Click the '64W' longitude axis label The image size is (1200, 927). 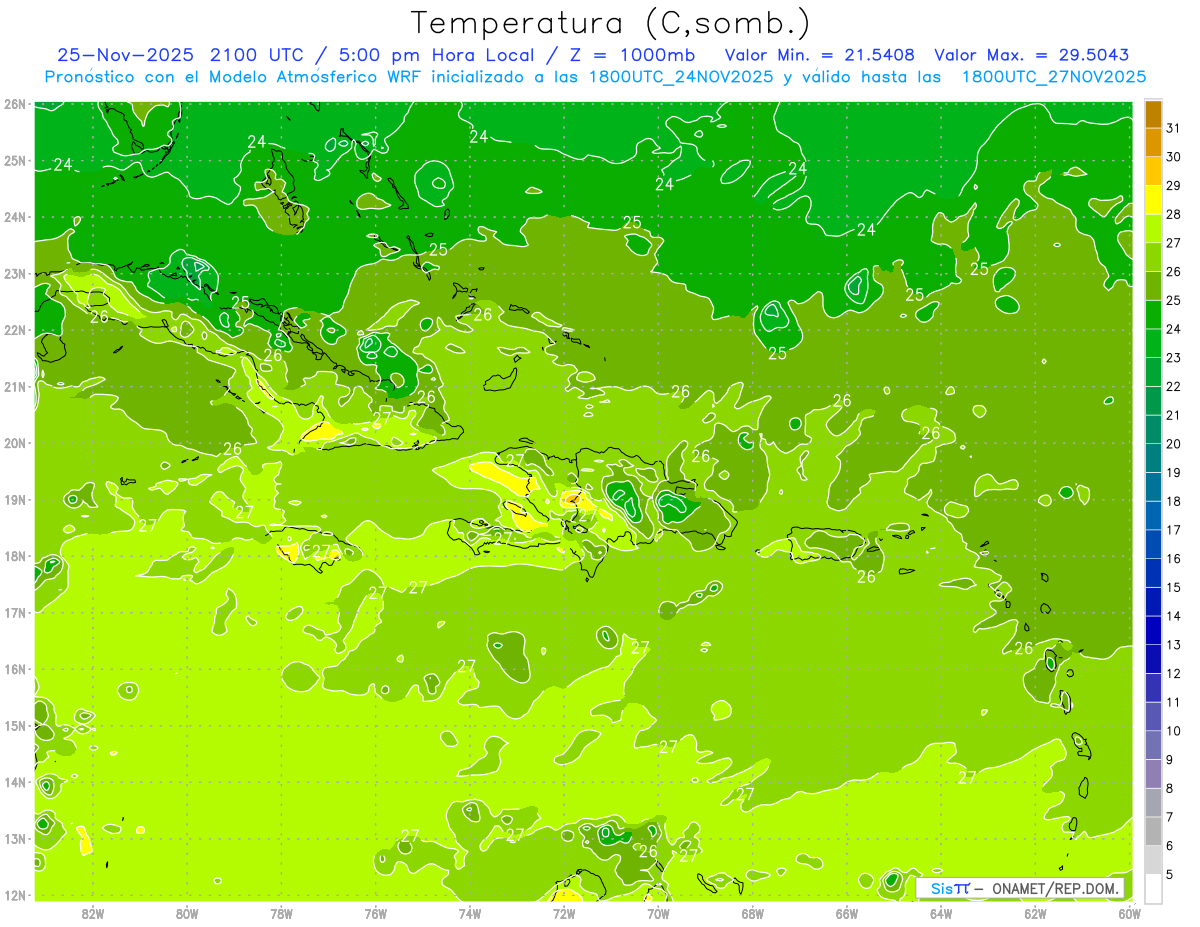[x=941, y=913]
